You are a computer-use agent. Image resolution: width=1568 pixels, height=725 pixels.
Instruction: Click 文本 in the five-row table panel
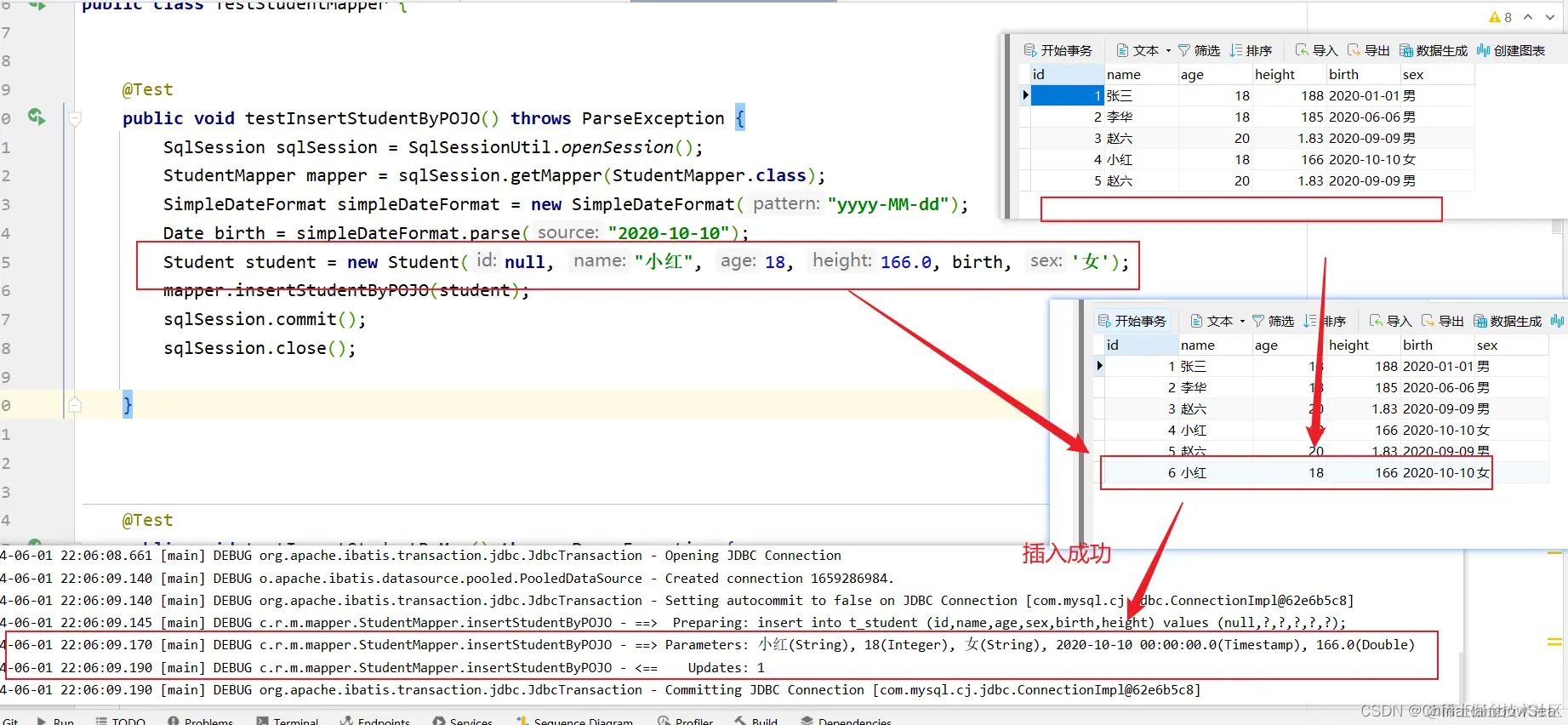1138,50
